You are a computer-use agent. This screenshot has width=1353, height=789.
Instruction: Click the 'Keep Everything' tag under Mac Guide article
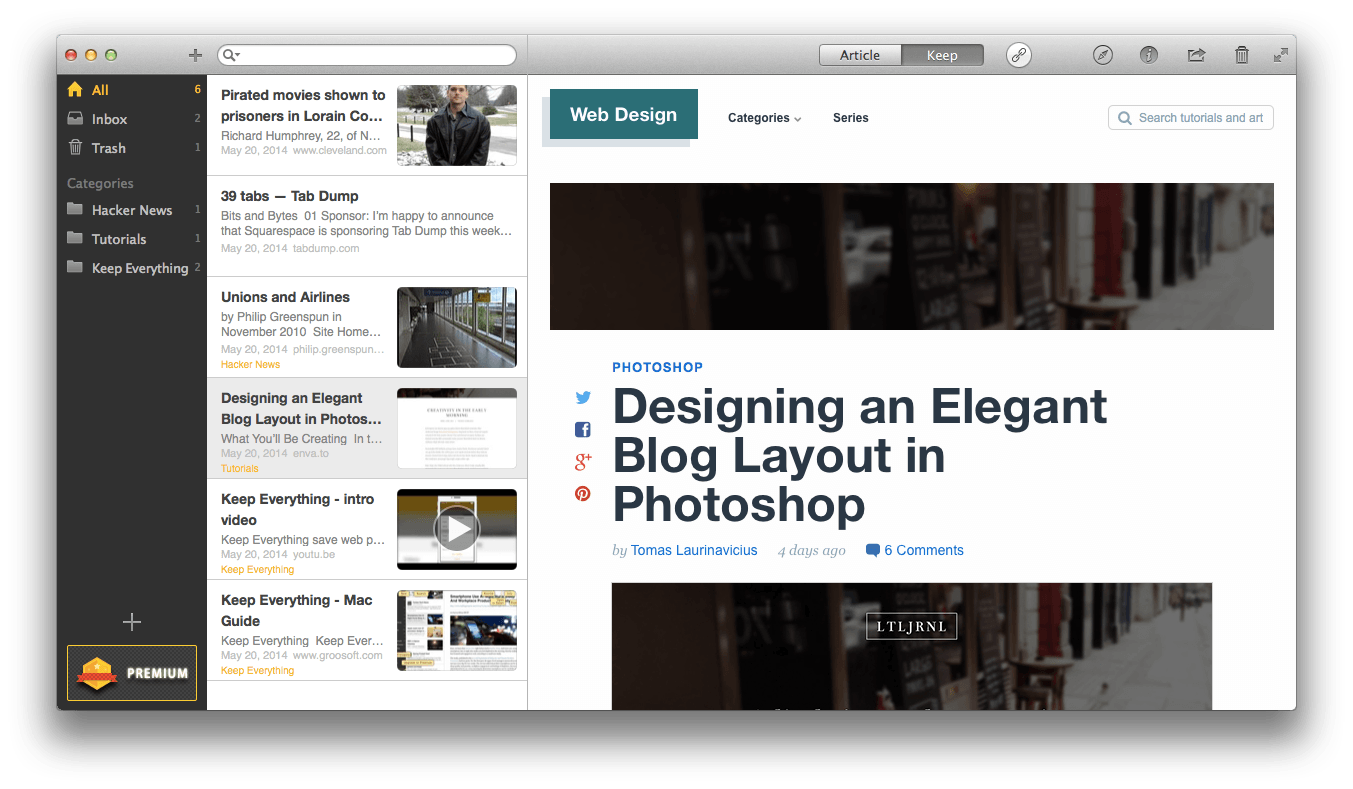tap(258, 671)
